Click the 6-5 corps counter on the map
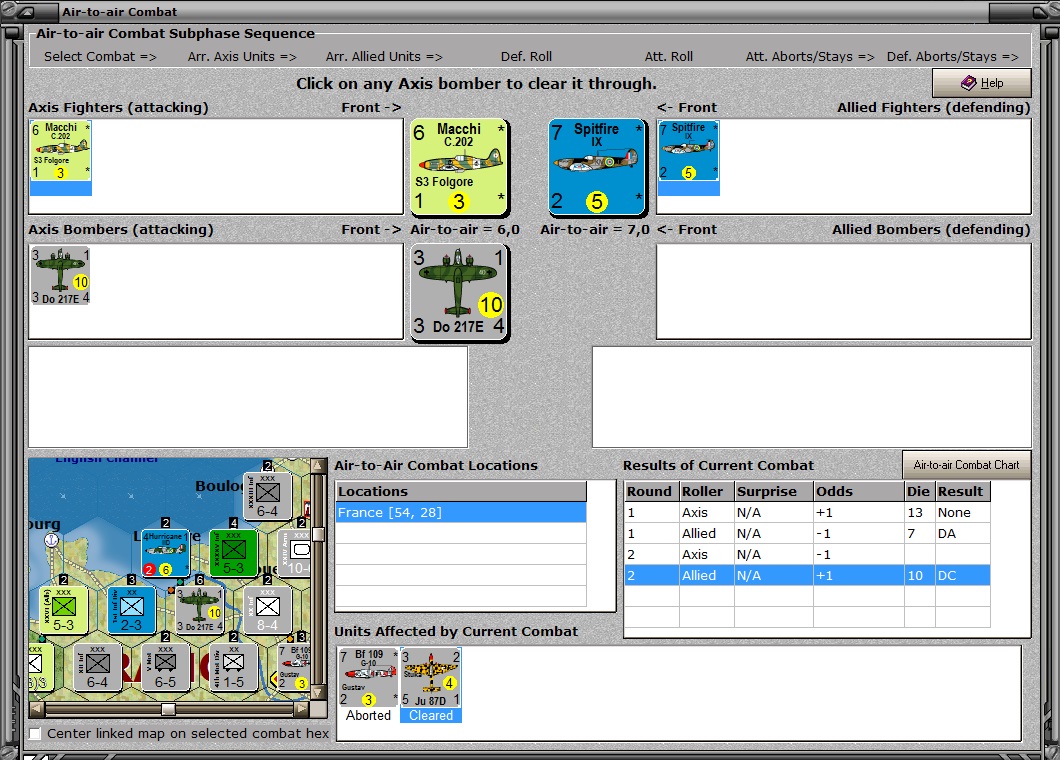 point(165,667)
